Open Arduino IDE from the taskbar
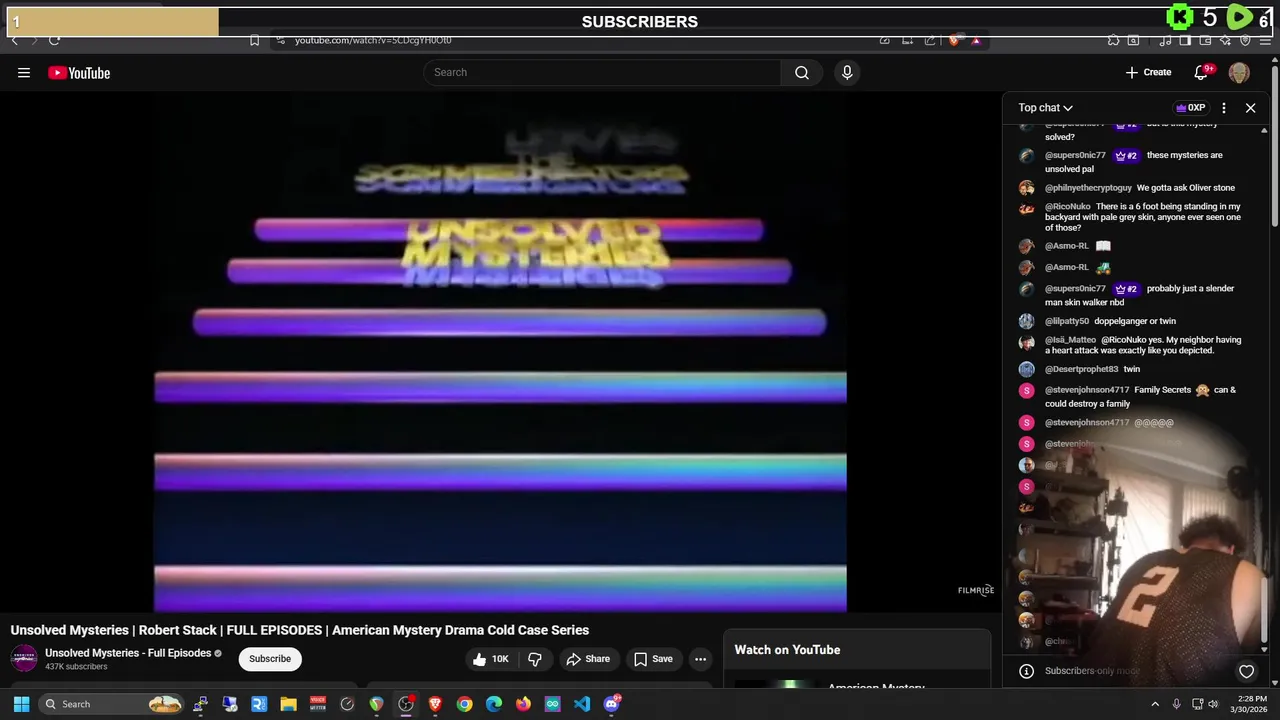 click(553, 704)
